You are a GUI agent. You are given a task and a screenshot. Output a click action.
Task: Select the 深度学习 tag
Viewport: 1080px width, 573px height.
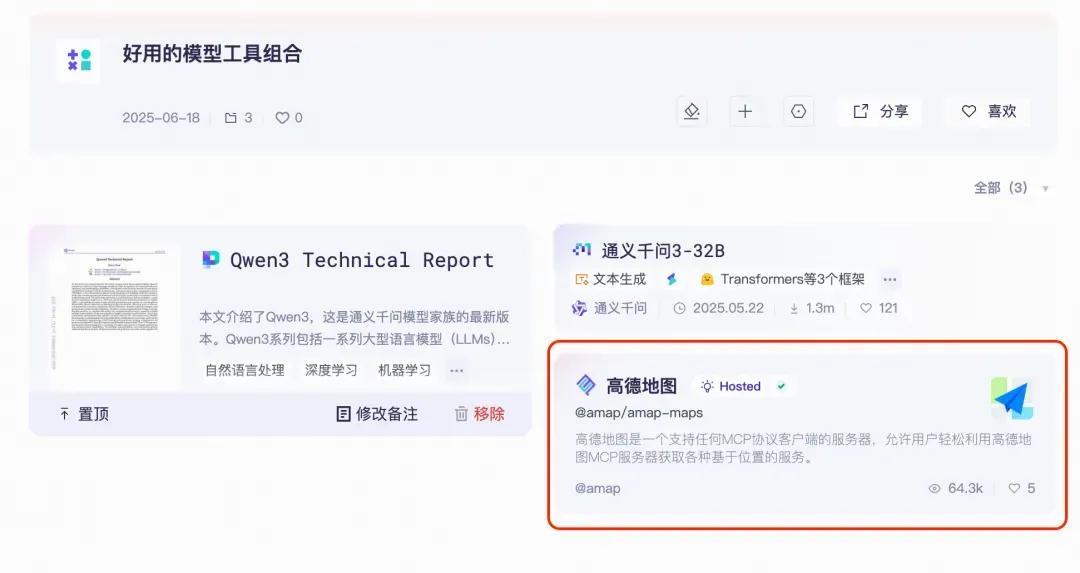click(x=331, y=371)
